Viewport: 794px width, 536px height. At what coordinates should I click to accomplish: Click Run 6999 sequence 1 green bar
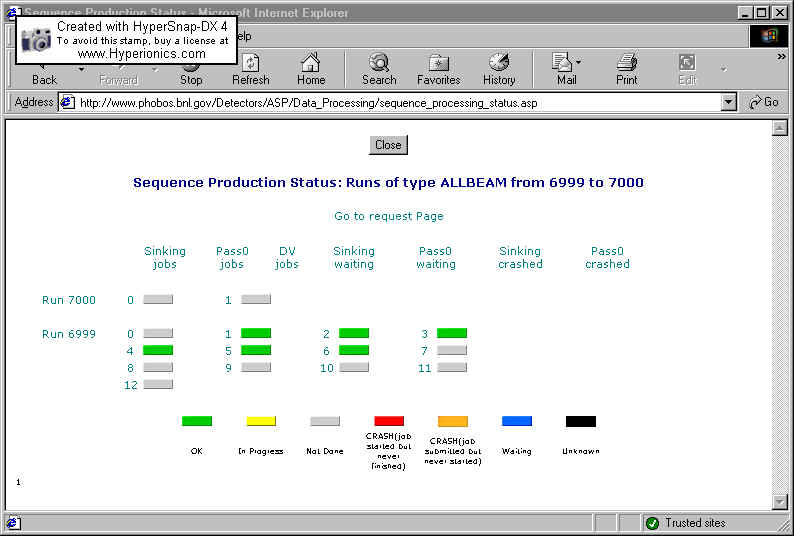(x=256, y=333)
